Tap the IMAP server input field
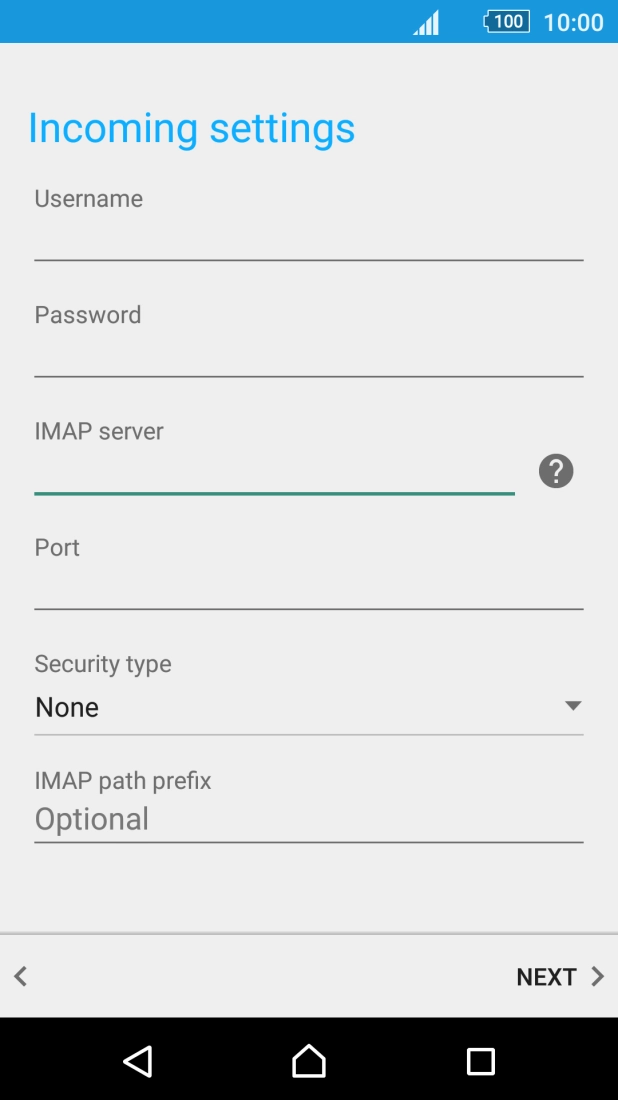The height and width of the screenshot is (1100, 618). [x=274, y=472]
